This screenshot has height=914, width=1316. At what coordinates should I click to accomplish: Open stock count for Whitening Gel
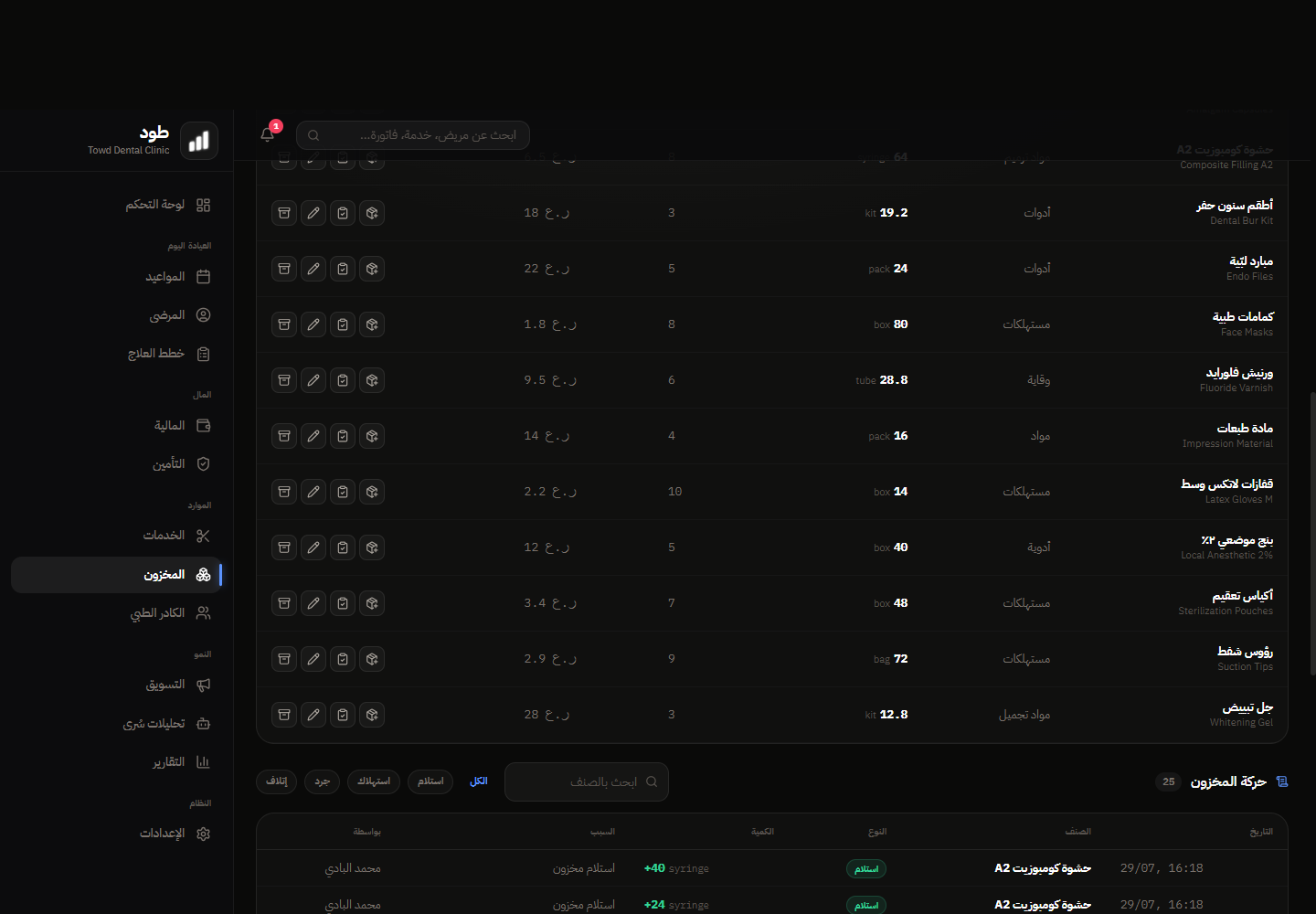343,715
